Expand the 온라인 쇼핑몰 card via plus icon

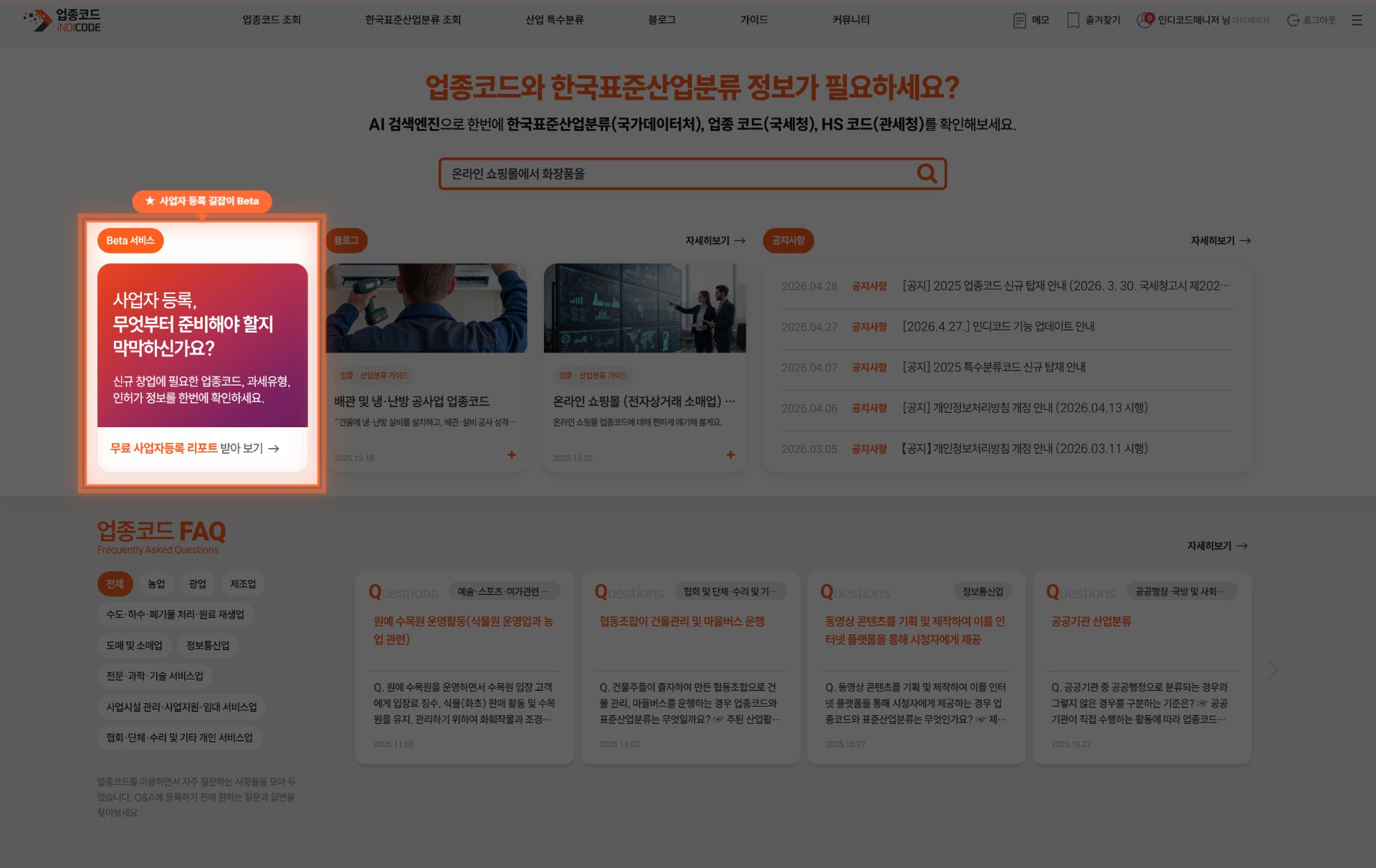pos(731,455)
